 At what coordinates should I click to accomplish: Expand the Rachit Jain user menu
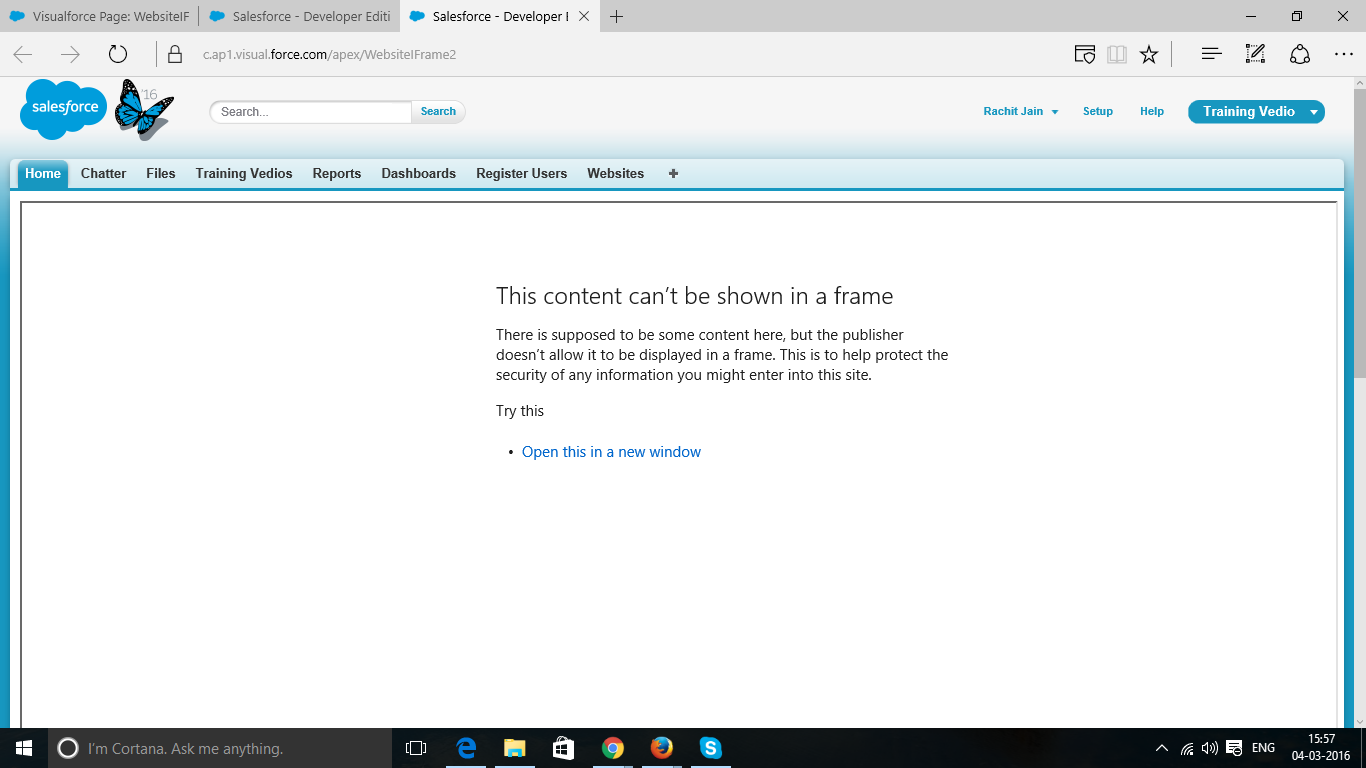click(x=1019, y=111)
